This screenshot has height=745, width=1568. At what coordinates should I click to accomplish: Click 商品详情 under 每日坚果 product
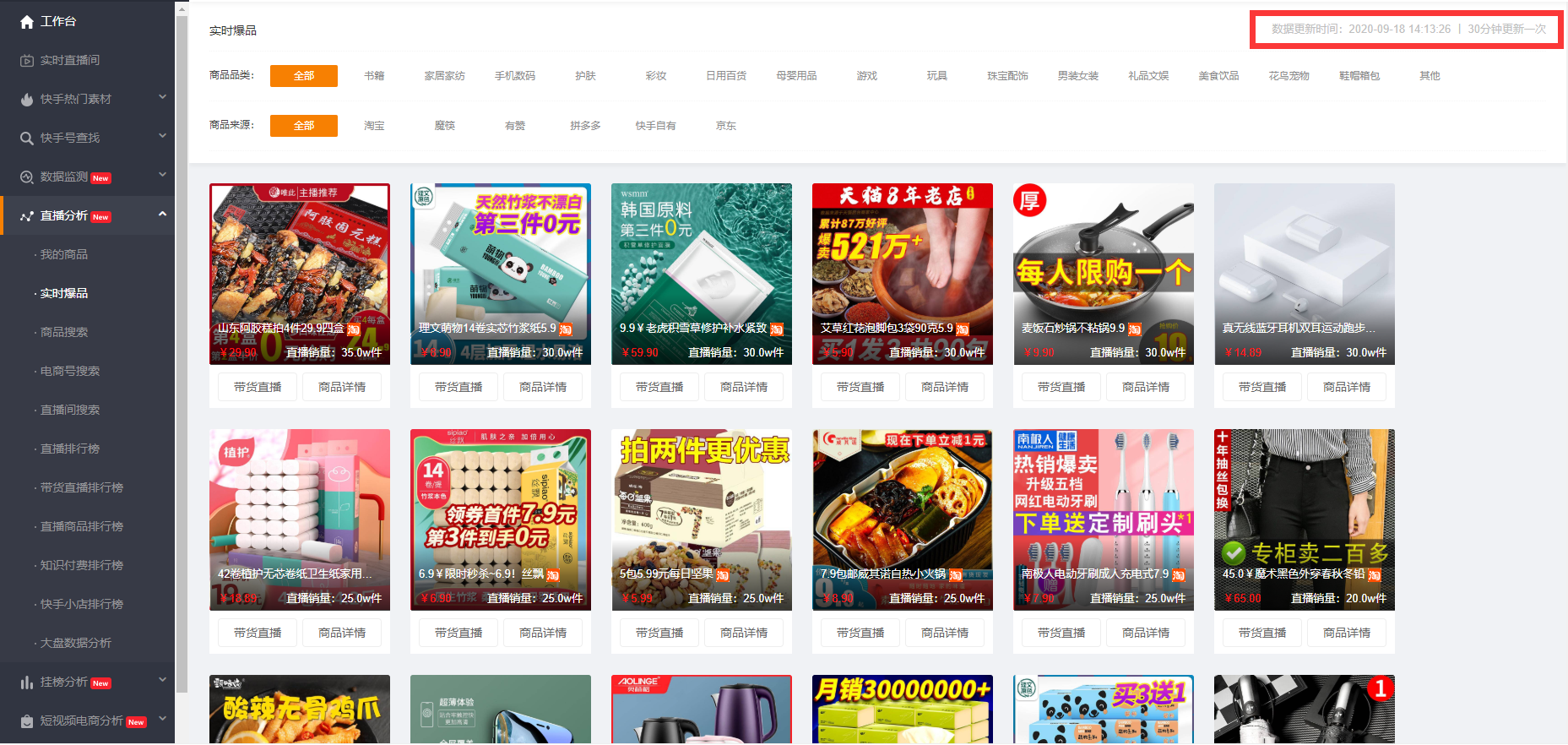[744, 633]
